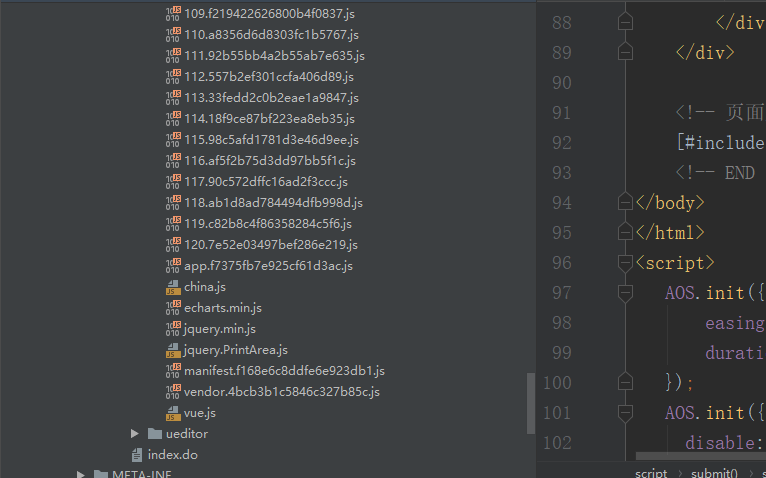766x478 pixels.
Task: Click the index.do file icon
Action: click(137, 455)
